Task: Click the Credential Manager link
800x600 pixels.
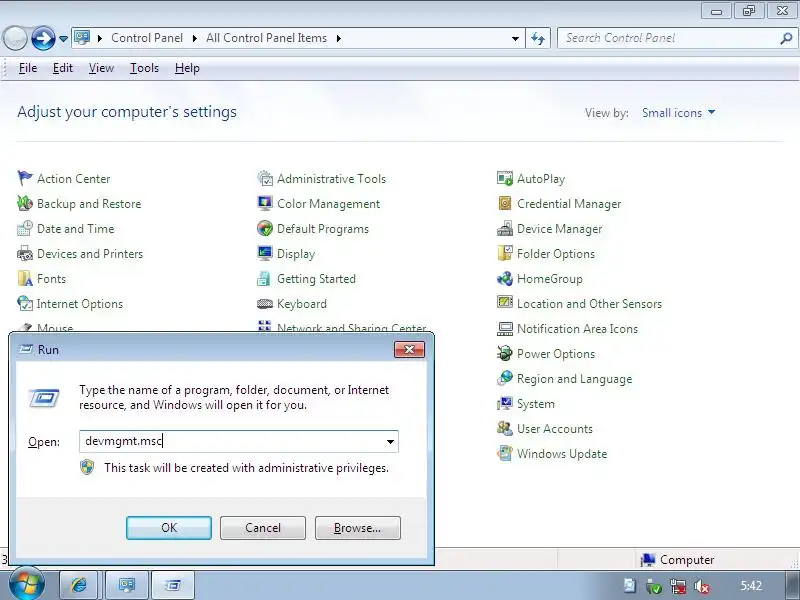Action: coord(569,204)
